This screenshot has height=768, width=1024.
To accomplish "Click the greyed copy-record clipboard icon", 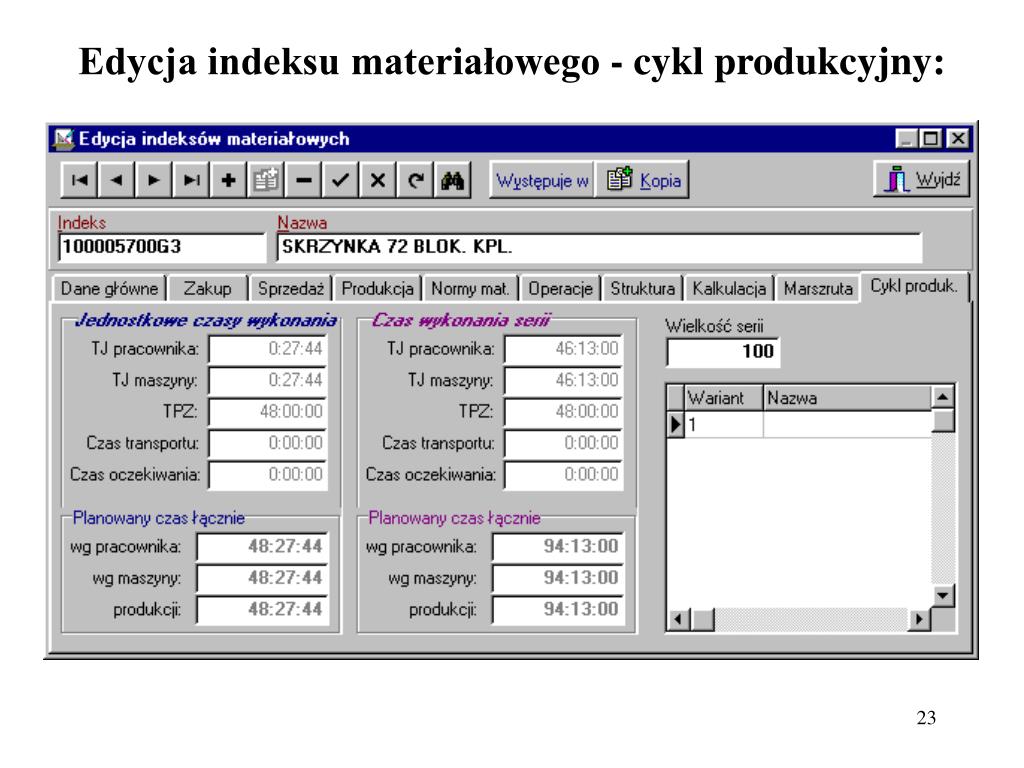I will click(266, 180).
